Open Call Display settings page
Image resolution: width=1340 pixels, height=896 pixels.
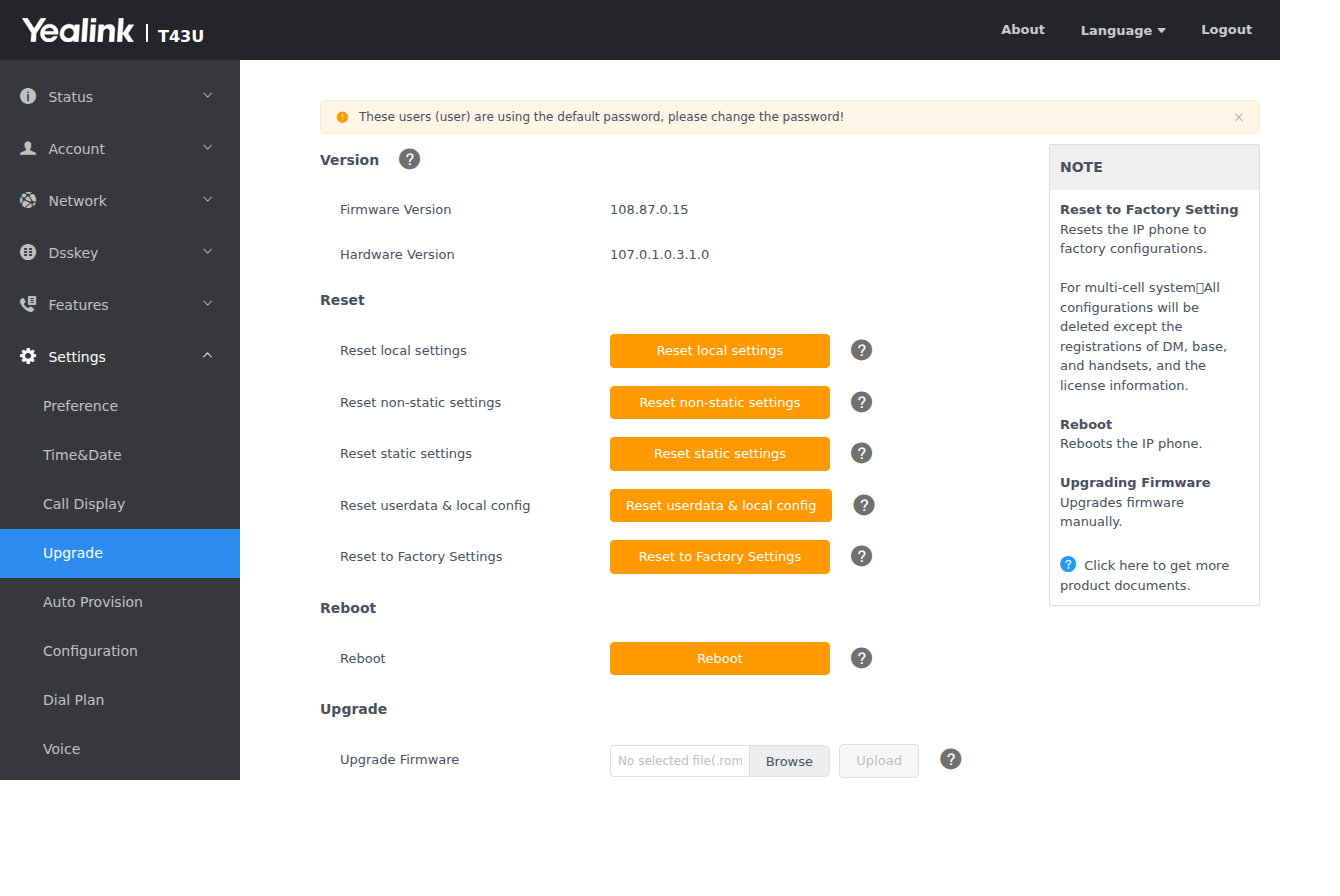pyautogui.click(x=120, y=504)
